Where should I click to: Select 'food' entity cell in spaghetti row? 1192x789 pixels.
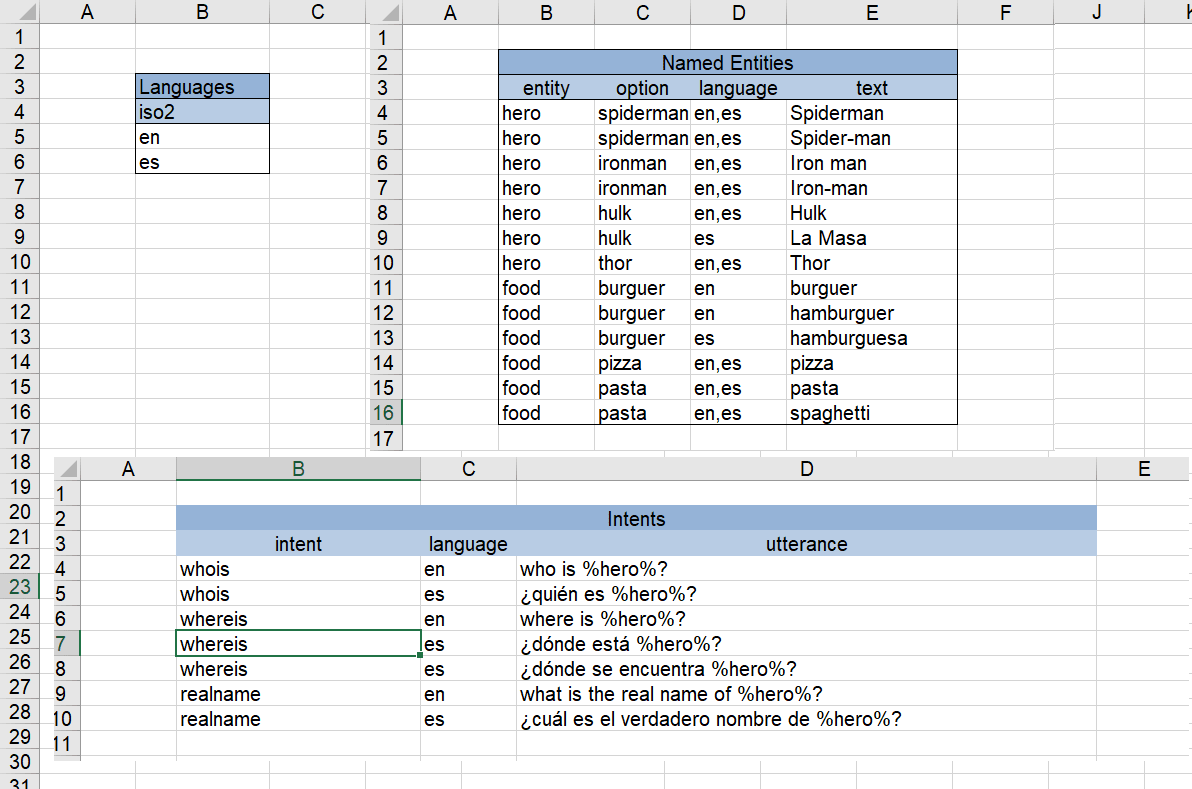546,413
